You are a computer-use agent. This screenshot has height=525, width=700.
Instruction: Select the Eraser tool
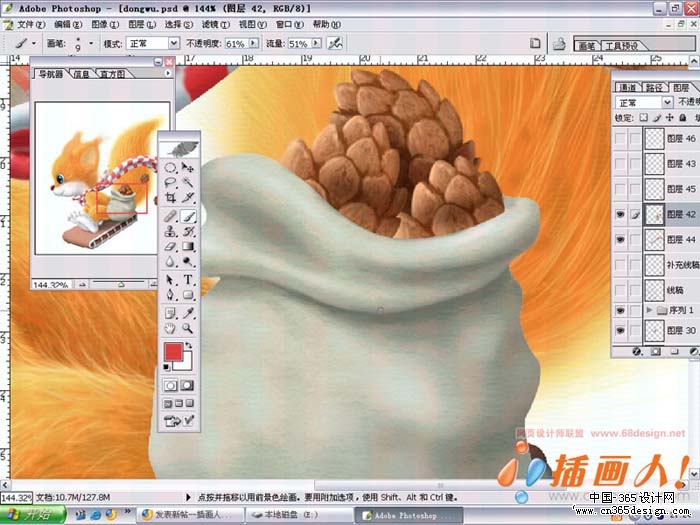pyautogui.click(x=170, y=246)
